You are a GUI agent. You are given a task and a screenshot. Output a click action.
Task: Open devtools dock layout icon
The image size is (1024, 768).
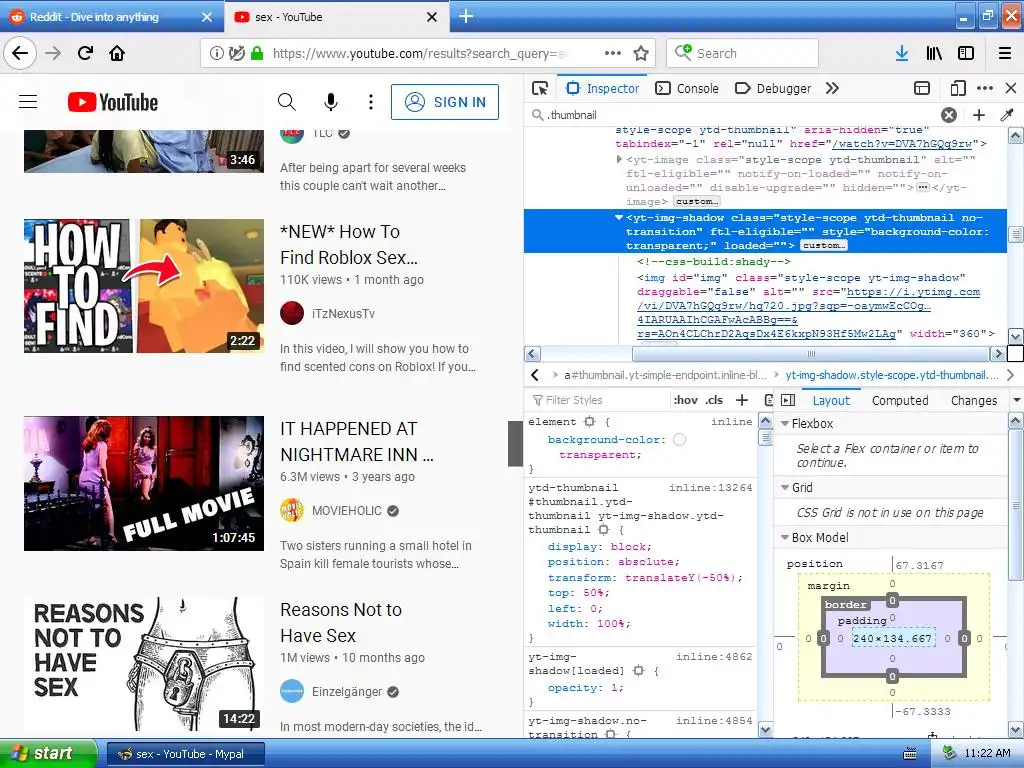coord(922,88)
